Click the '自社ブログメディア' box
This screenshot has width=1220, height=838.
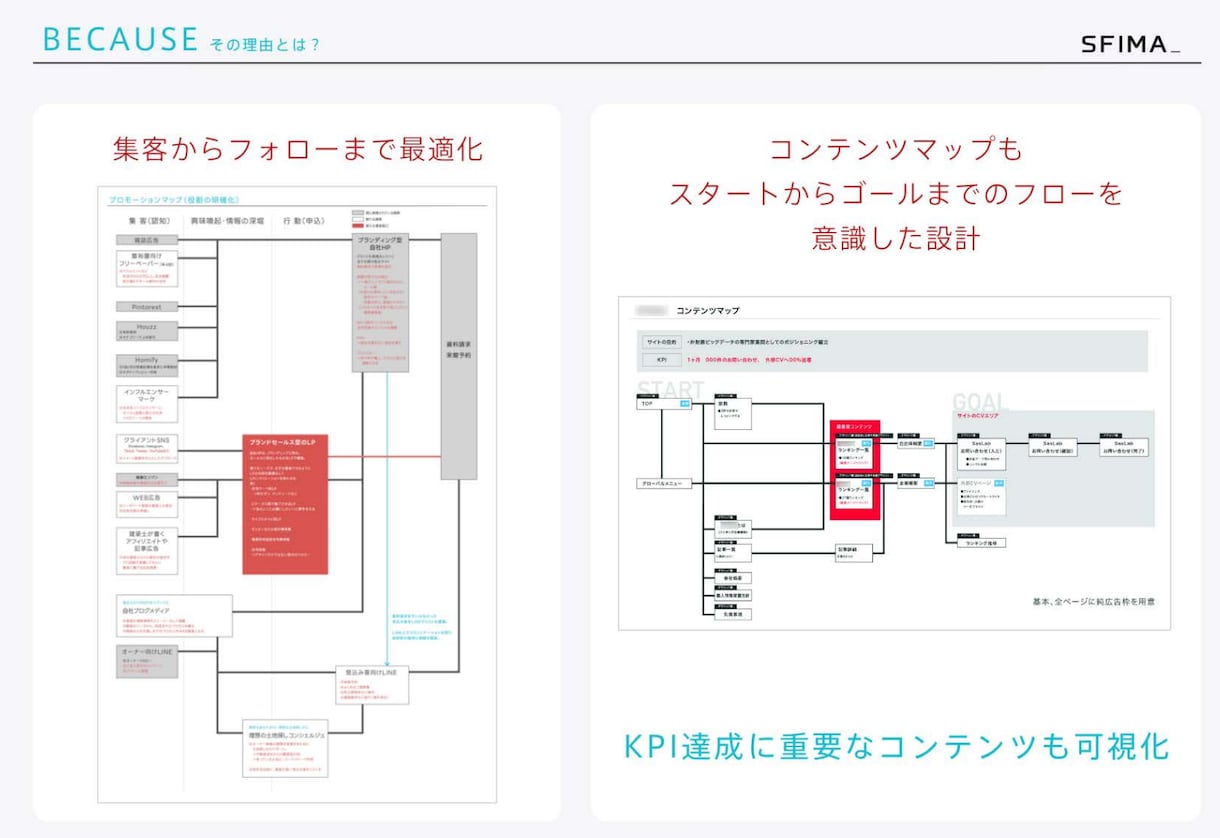click(174, 616)
